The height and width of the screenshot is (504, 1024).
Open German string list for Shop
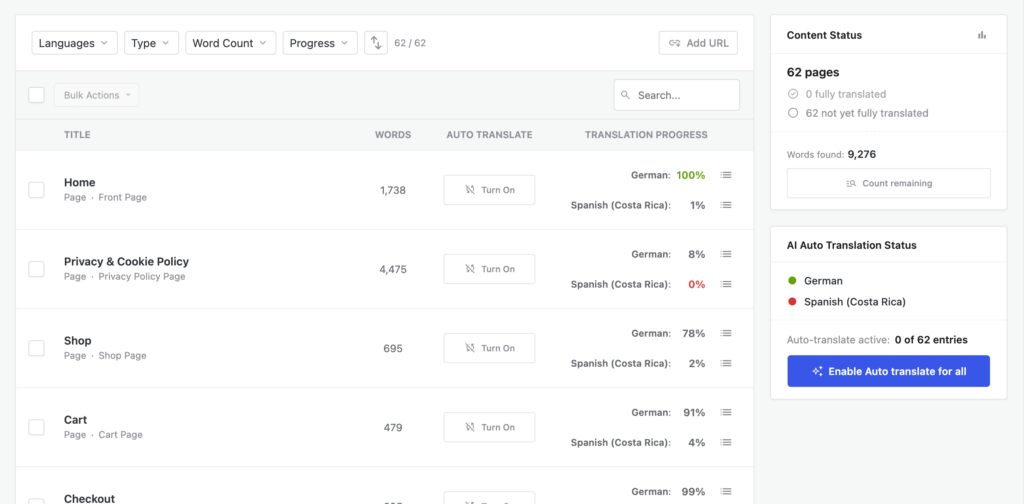tap(726, 333)
